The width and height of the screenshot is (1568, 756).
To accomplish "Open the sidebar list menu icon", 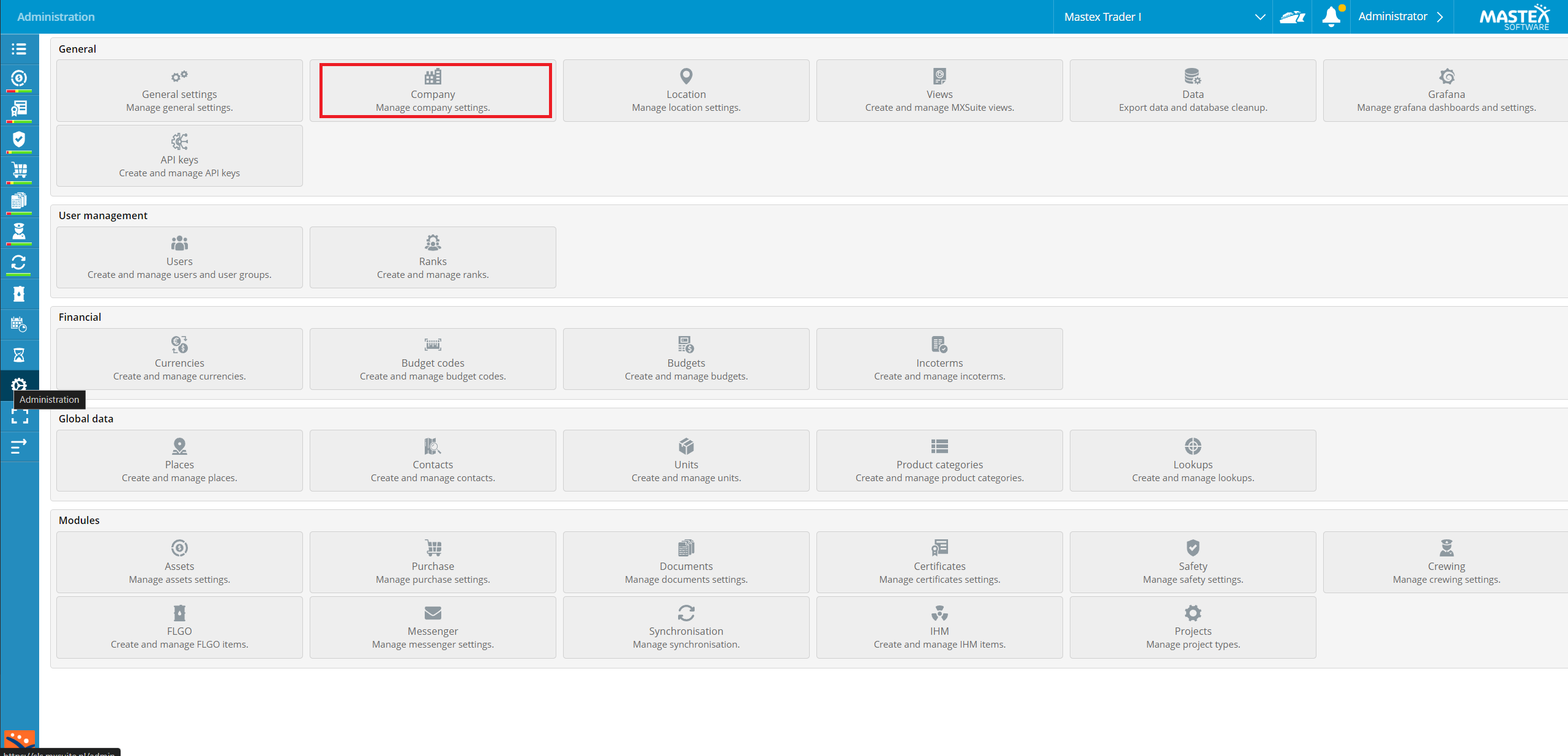I will pyautogui.click(x=19, y=49).
